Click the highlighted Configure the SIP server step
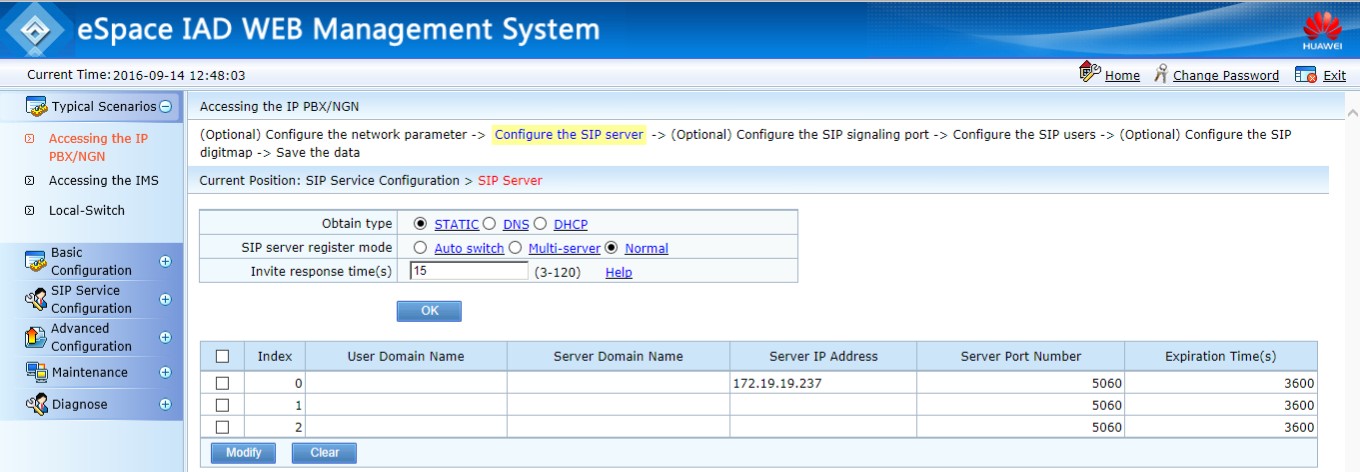The height and width of the screenshot is (472, 1360). click(569, 135)
